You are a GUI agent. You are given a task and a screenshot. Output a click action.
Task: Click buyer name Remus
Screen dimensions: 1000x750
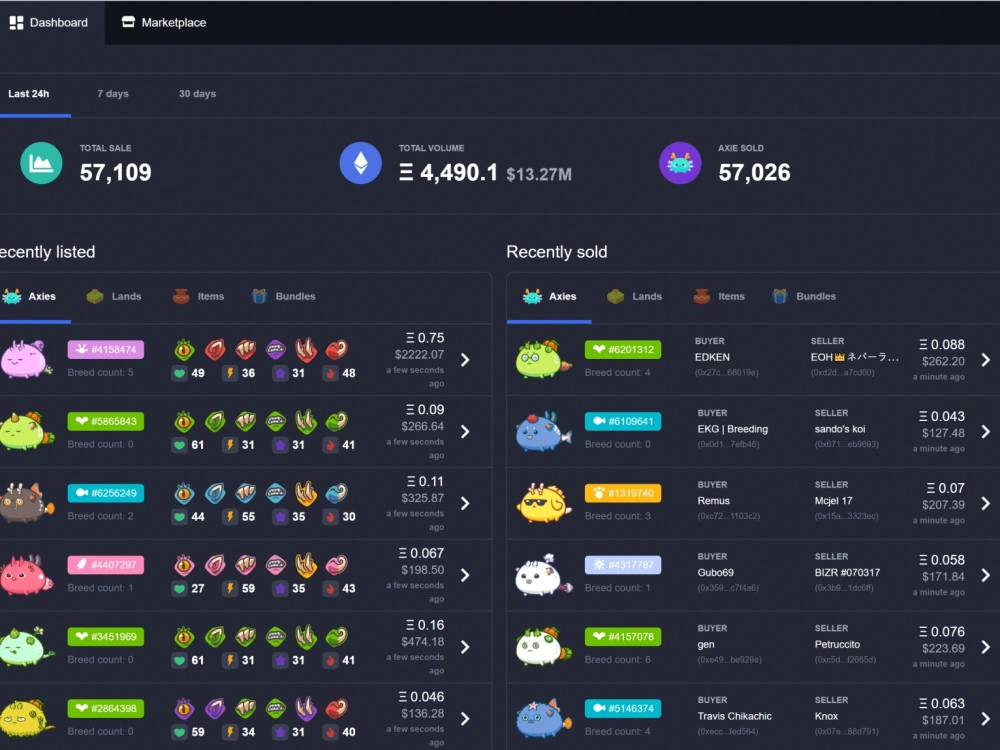point(714,501)
